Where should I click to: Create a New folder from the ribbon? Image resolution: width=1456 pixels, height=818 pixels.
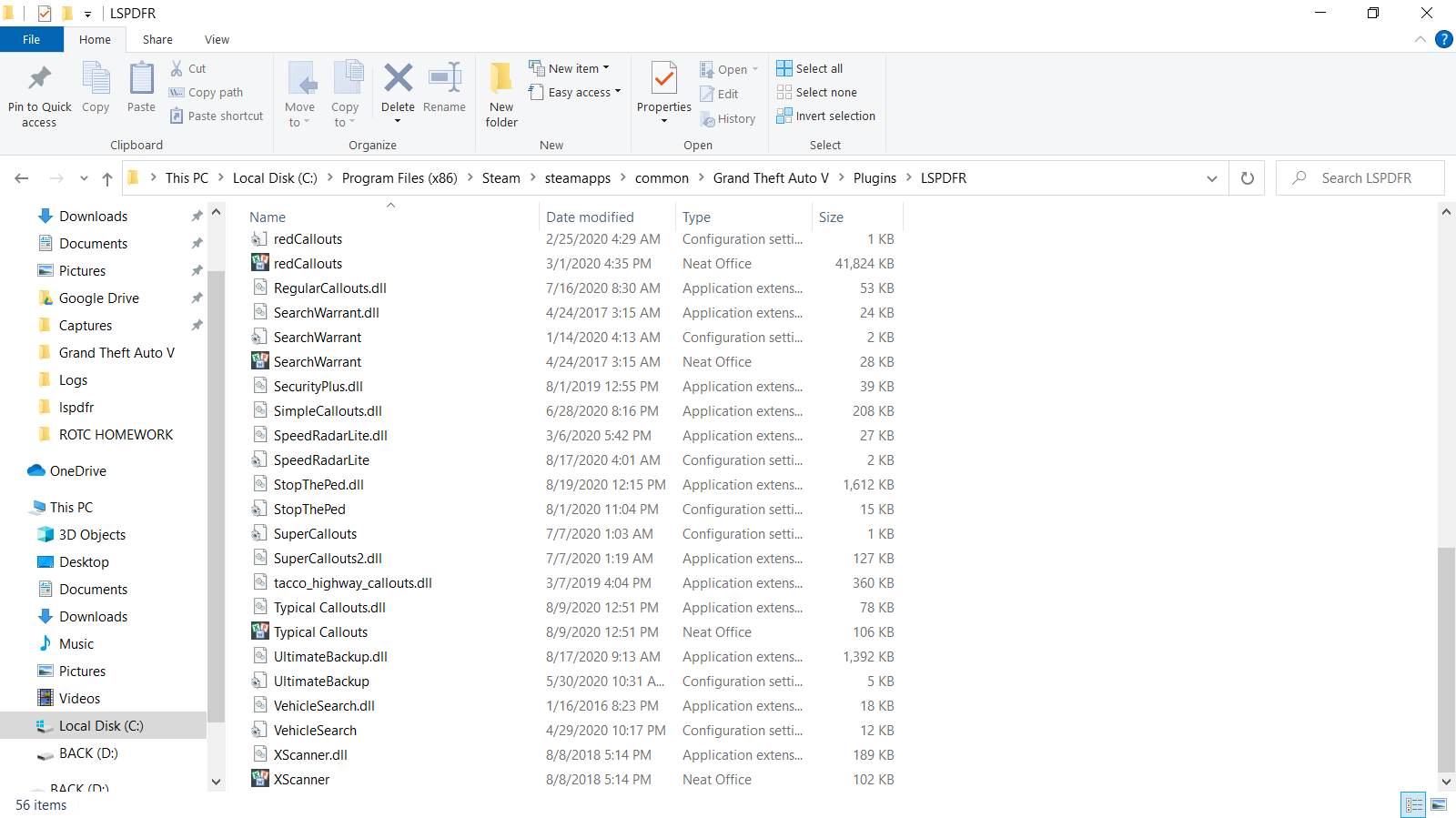[501, 95]
